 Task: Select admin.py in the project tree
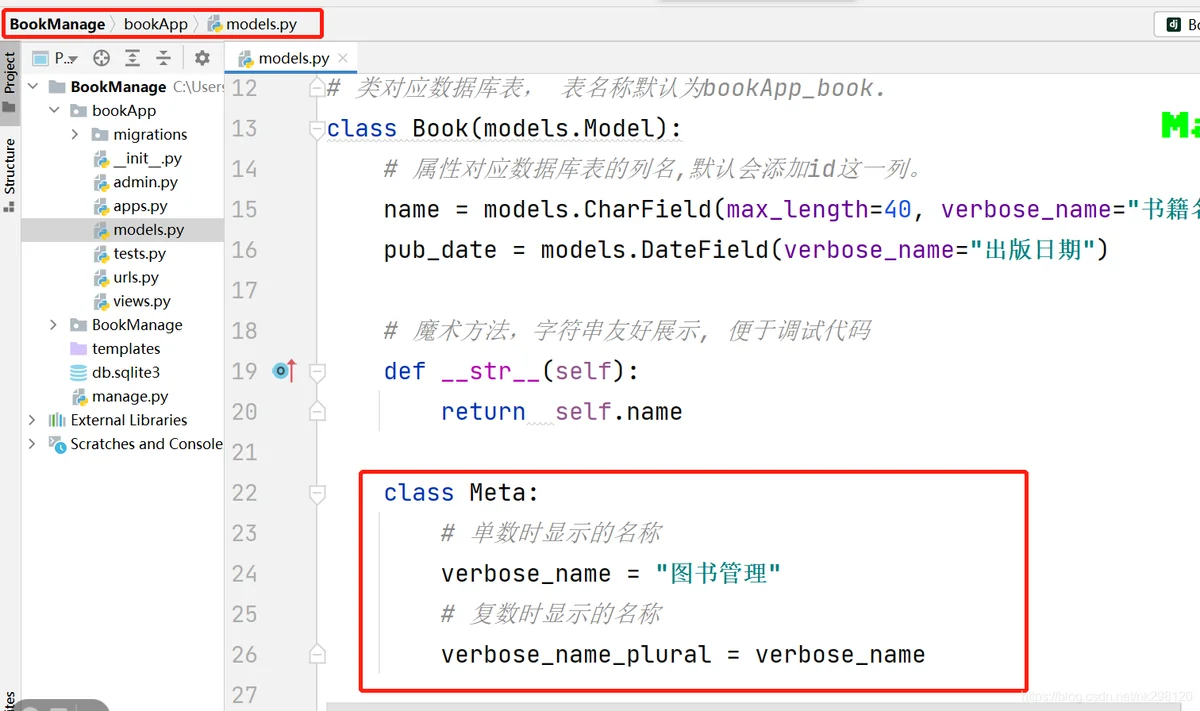coord(123,182)
